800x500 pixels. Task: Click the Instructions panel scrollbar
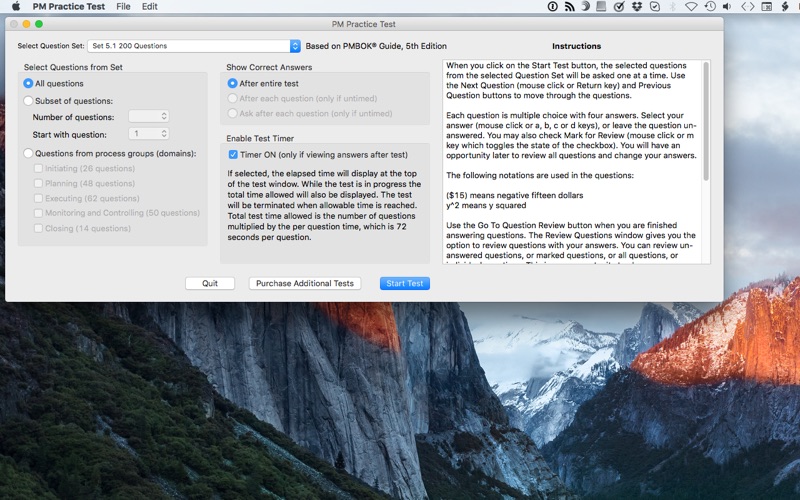706,121
